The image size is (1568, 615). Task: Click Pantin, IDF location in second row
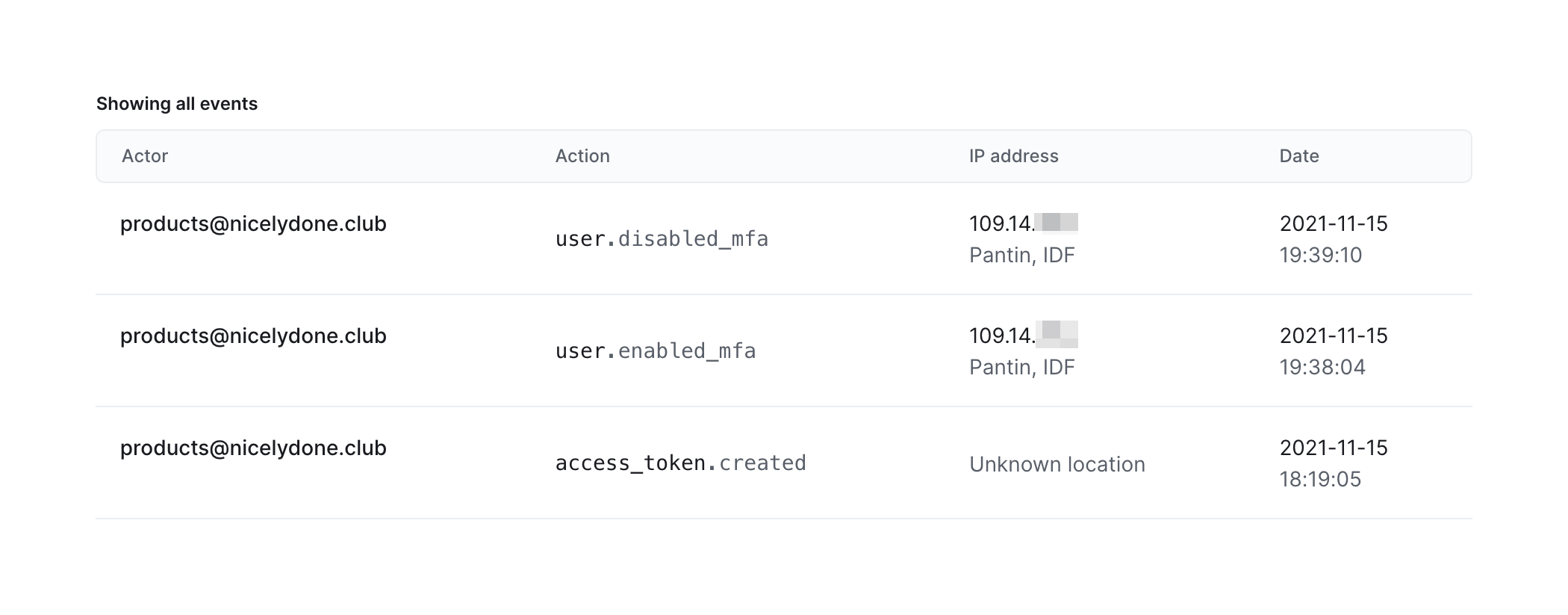pyautogui.click(x=1021, y=367)
